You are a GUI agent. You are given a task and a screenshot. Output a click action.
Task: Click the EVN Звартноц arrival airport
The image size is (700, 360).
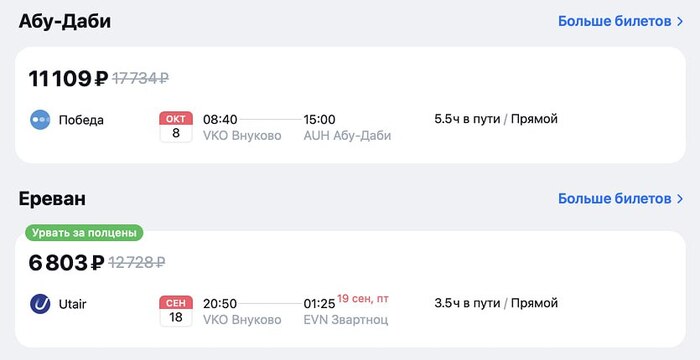coord(346,319)
